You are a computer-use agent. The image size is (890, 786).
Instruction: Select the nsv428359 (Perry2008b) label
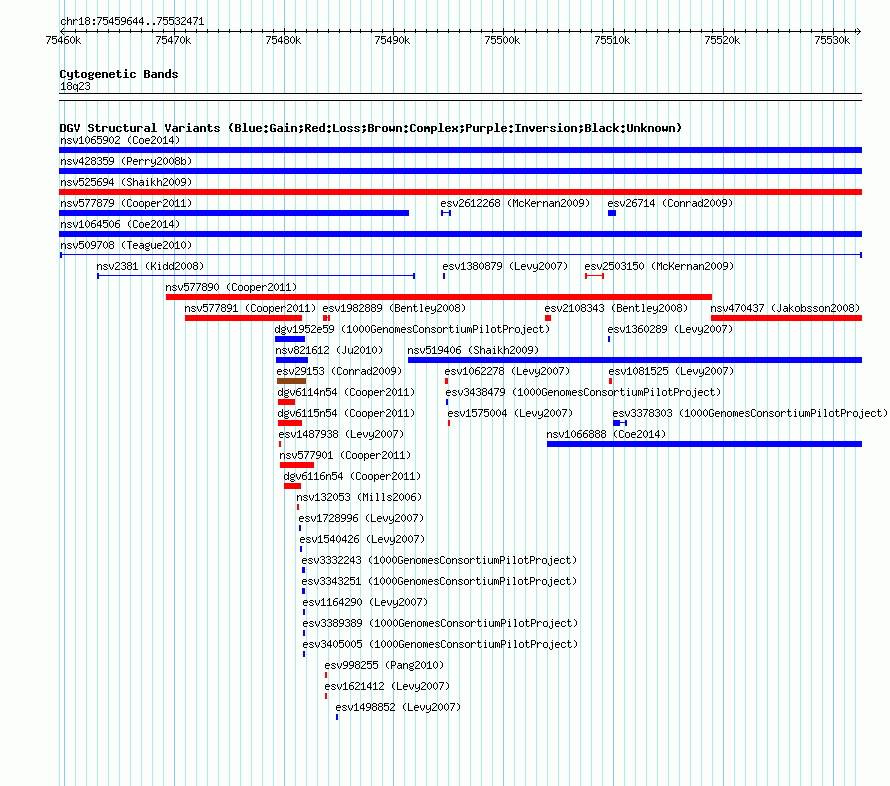tap(126, 161)
